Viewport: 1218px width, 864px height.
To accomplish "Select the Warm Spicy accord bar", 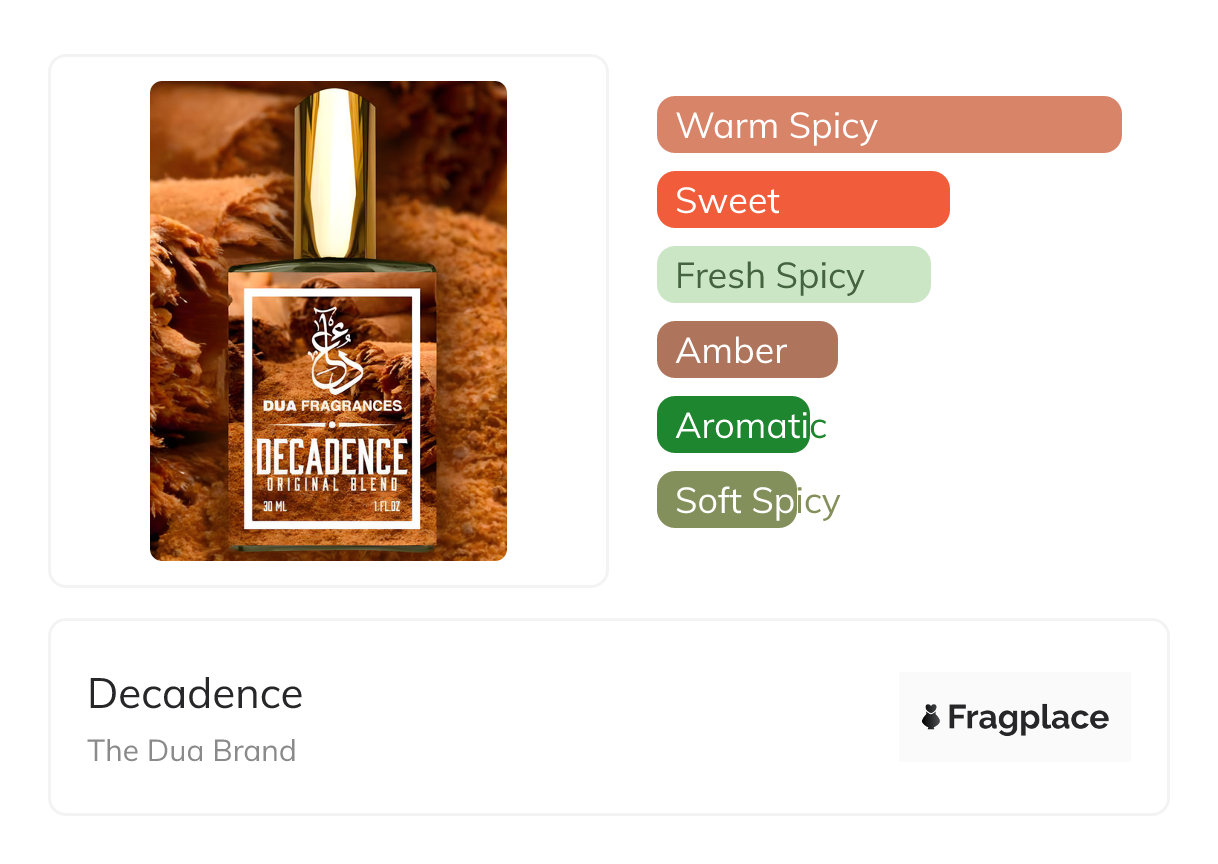I will pos(888,125).
